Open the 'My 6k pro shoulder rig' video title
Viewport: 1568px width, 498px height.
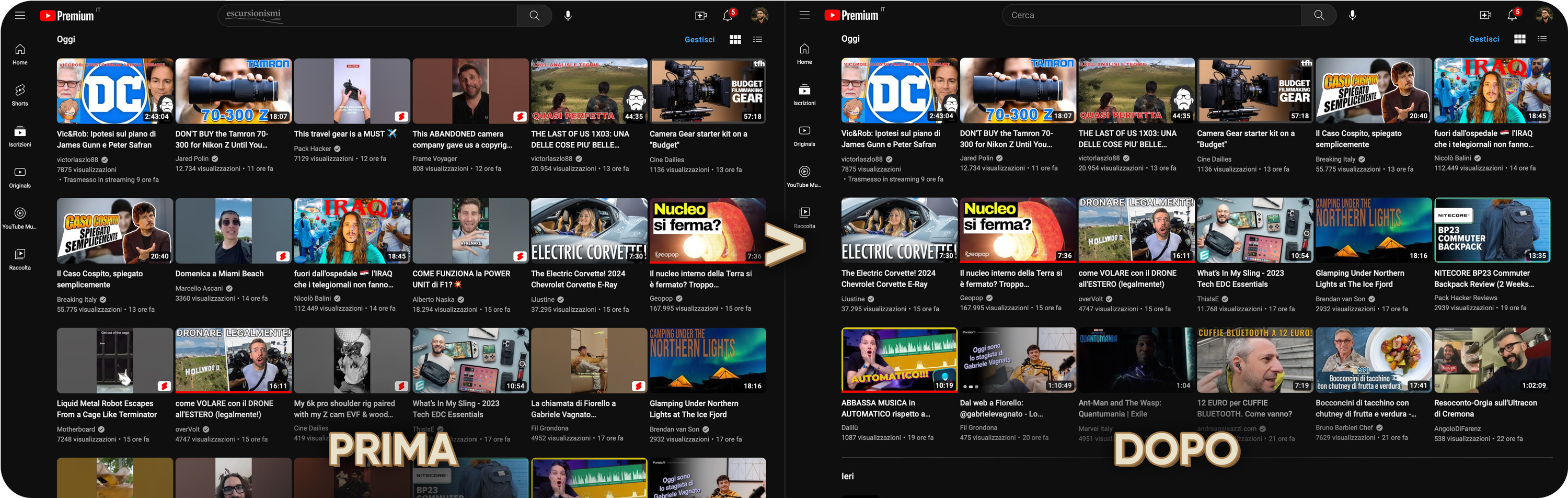(x=345, y=409)
